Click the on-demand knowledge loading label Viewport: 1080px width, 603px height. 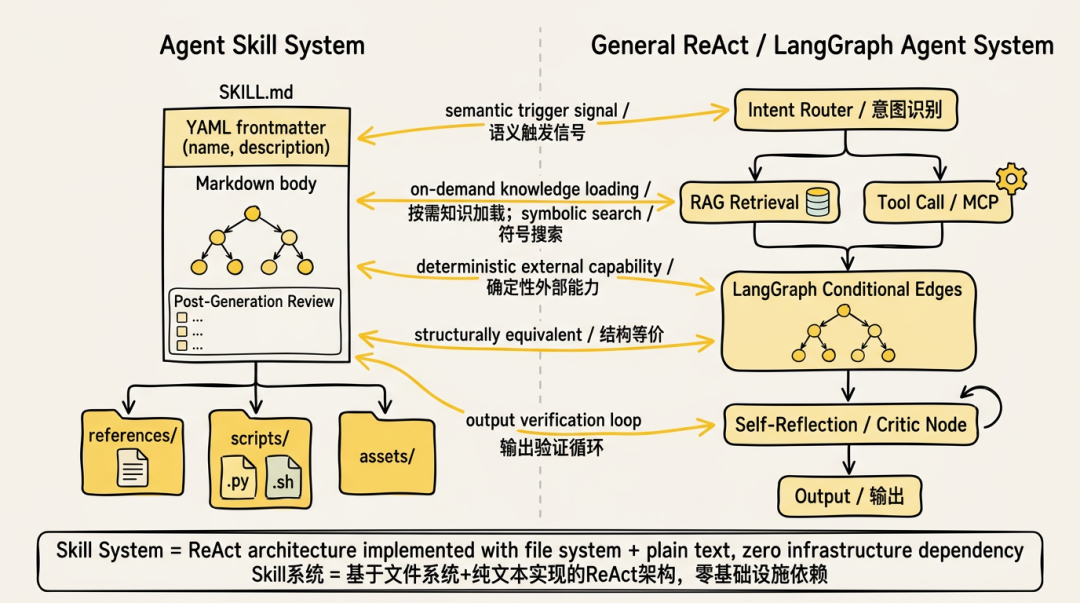point(530,190)
